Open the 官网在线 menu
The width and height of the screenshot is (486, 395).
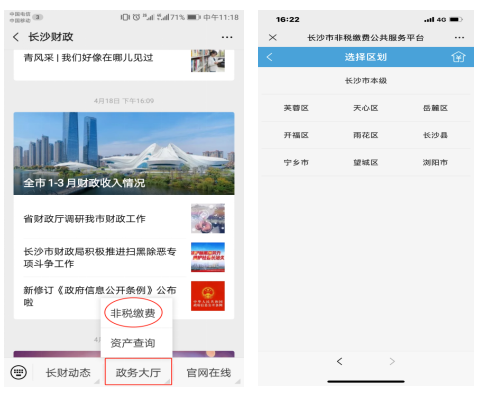click(x=209, y=372)
